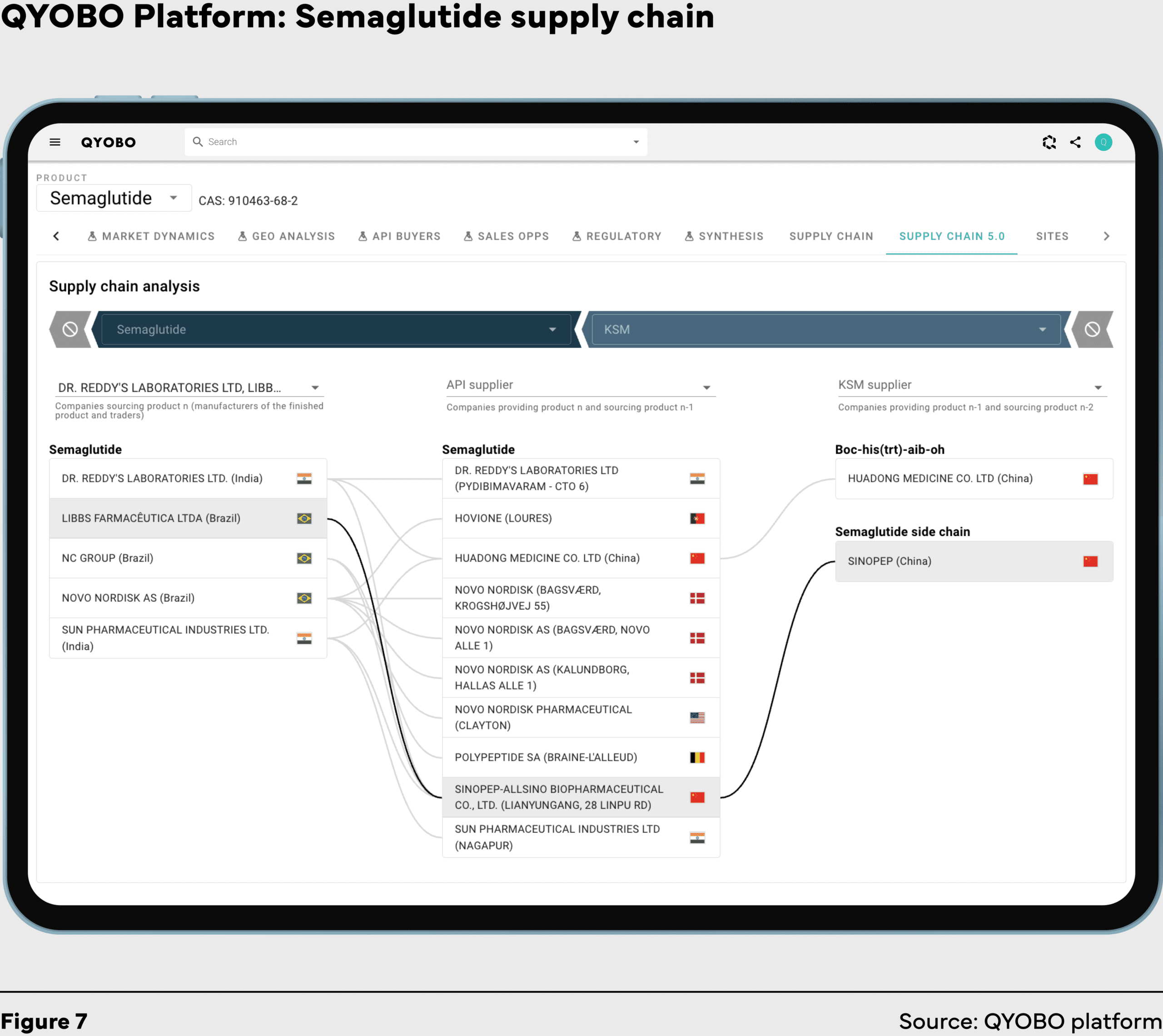Open the Sites tab
Screen dimensions: 1163x1036
pyautogui.click(x=1052, y=236)
